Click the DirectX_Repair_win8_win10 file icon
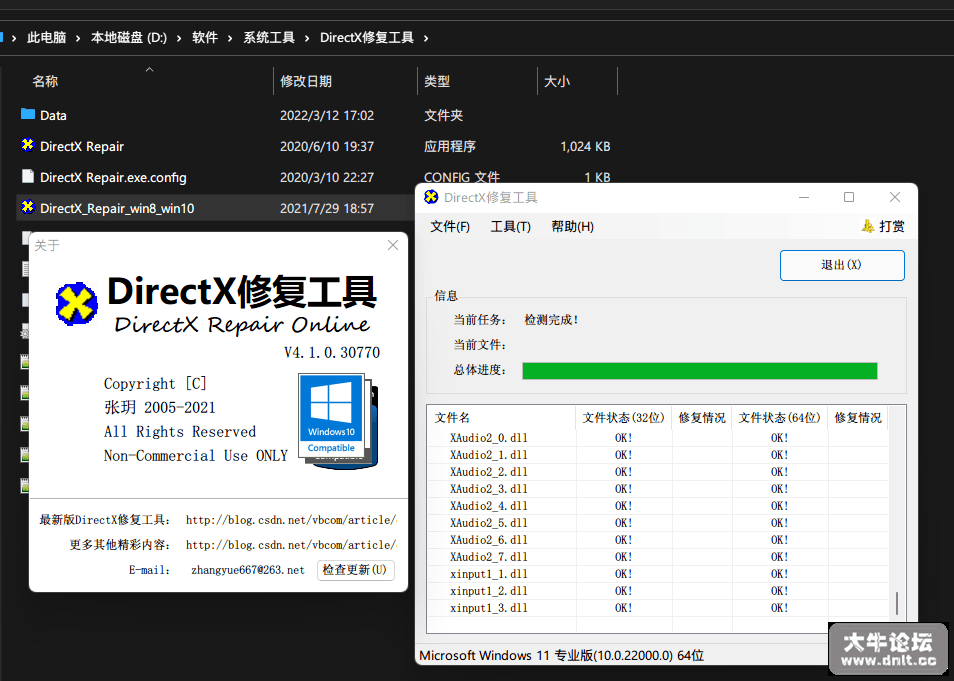Screen dimensions: 954x681 pos(27,208)
